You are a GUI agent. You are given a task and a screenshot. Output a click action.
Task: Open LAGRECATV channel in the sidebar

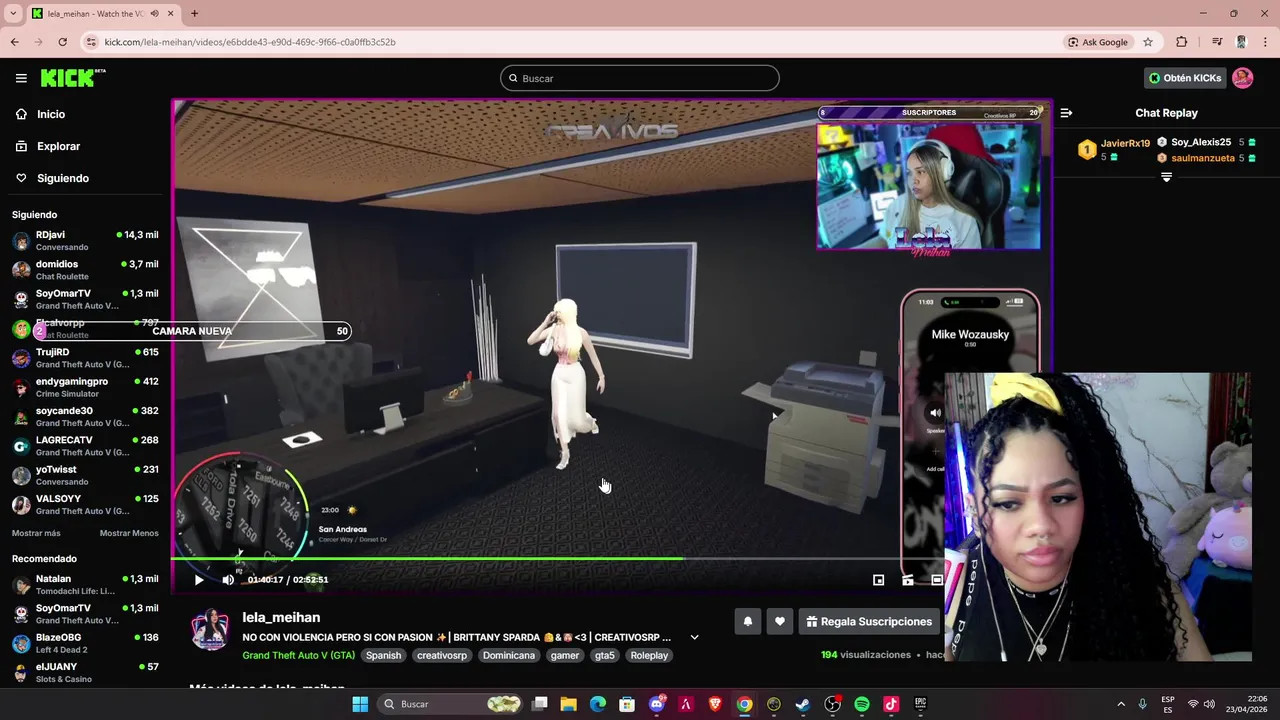[85, 446]
